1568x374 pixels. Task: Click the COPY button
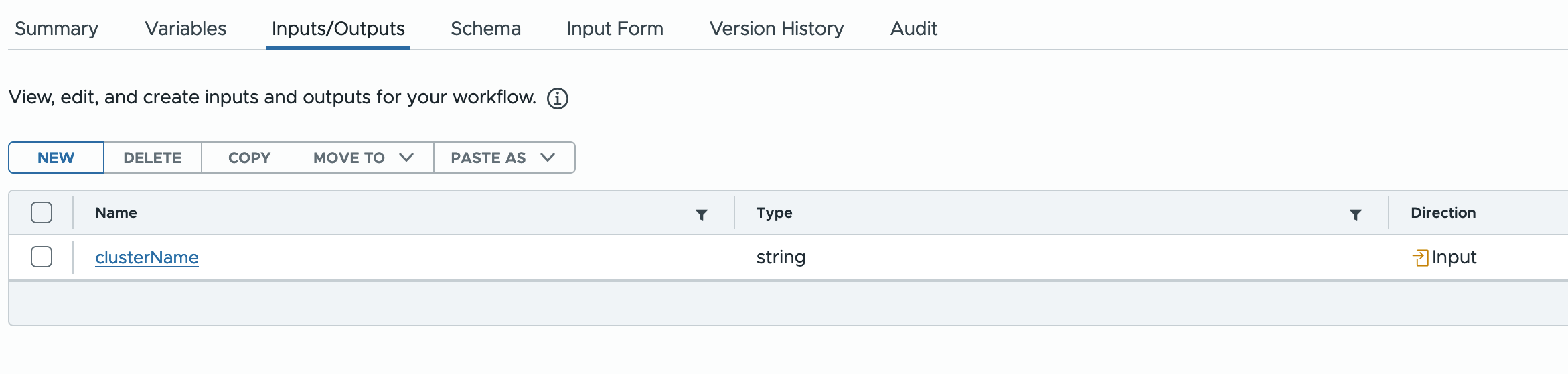249,158
